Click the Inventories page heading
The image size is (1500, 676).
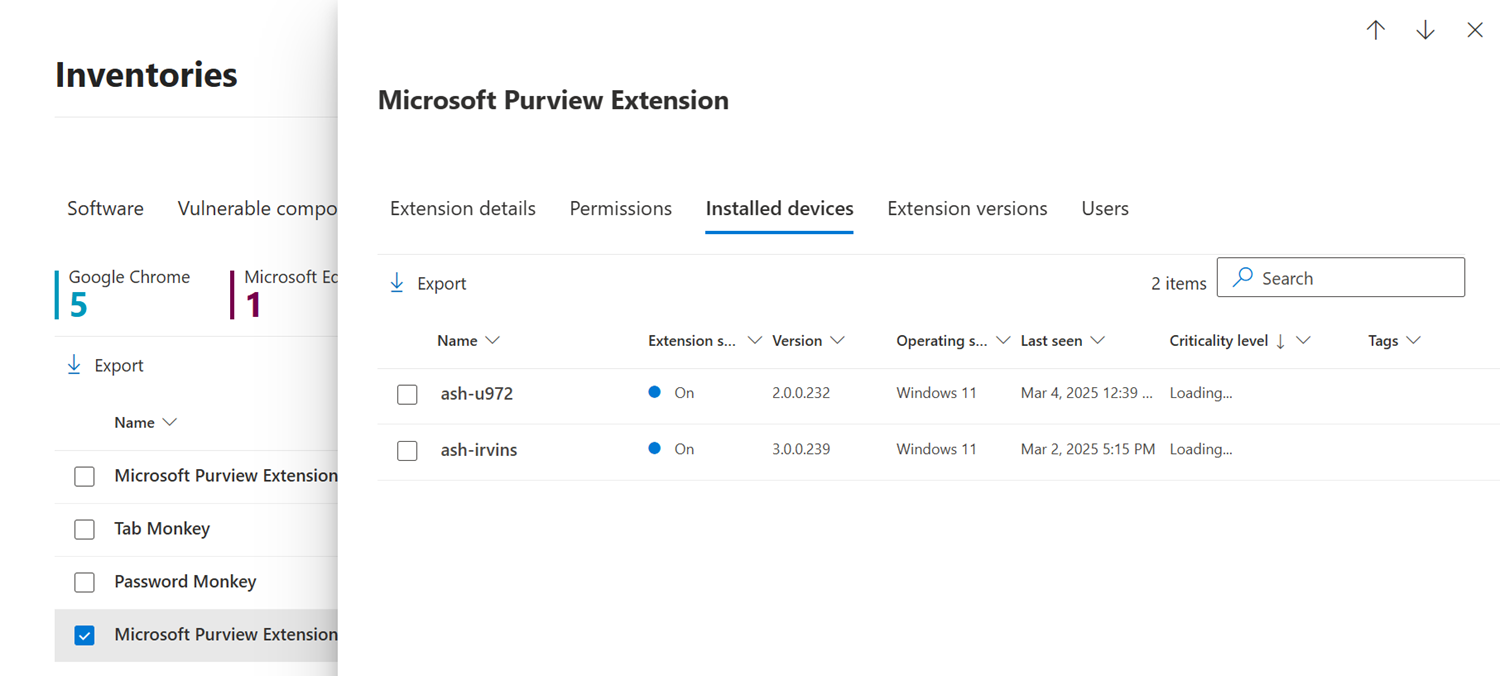click(x=146, y=75)
